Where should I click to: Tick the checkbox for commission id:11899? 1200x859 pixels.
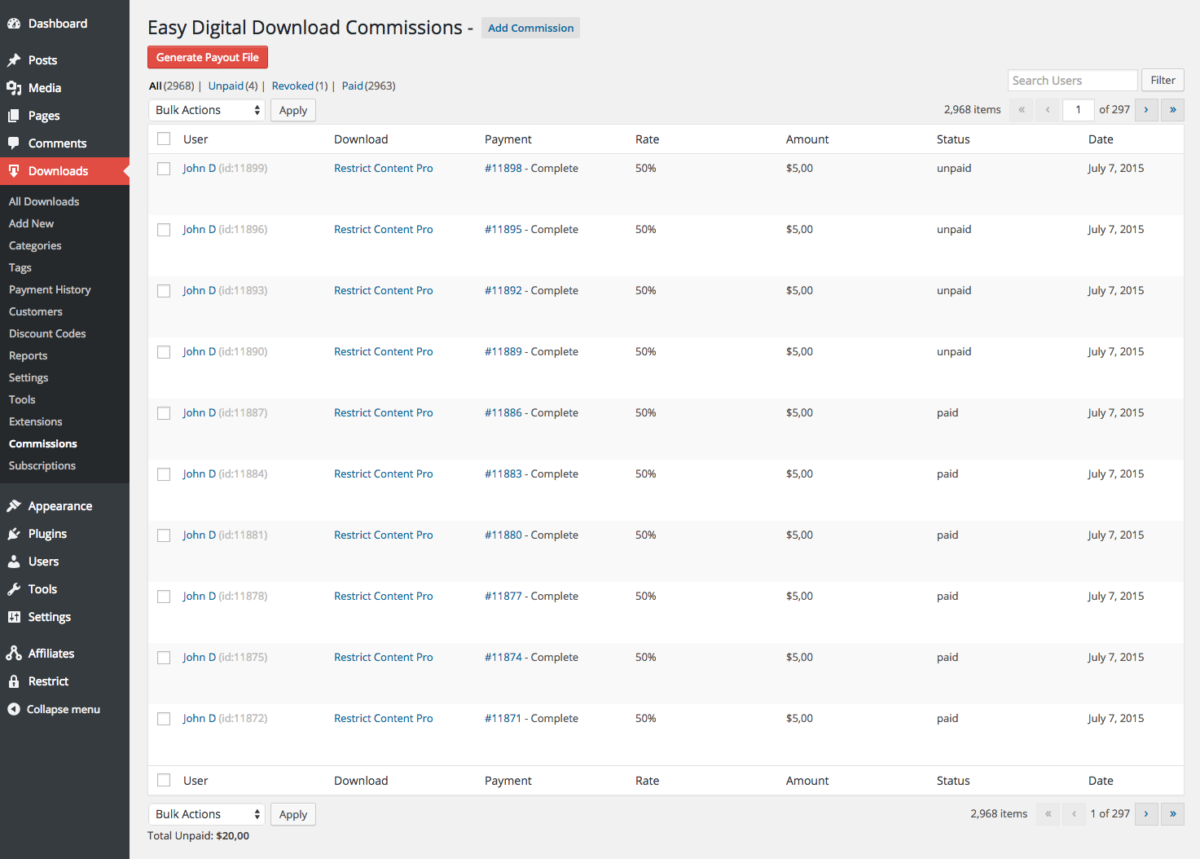click(164, 169)
